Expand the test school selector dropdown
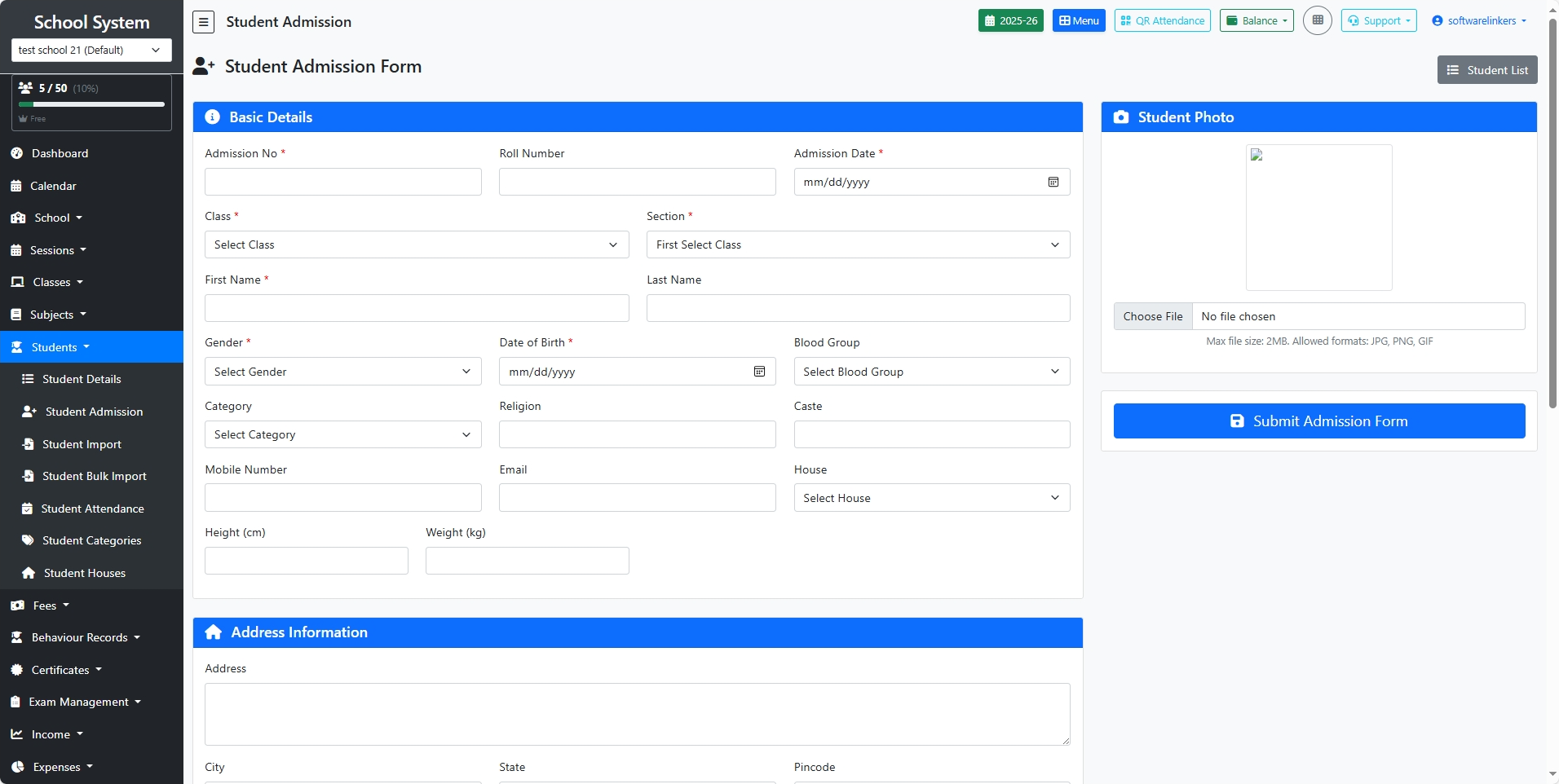 pos(91,50)
